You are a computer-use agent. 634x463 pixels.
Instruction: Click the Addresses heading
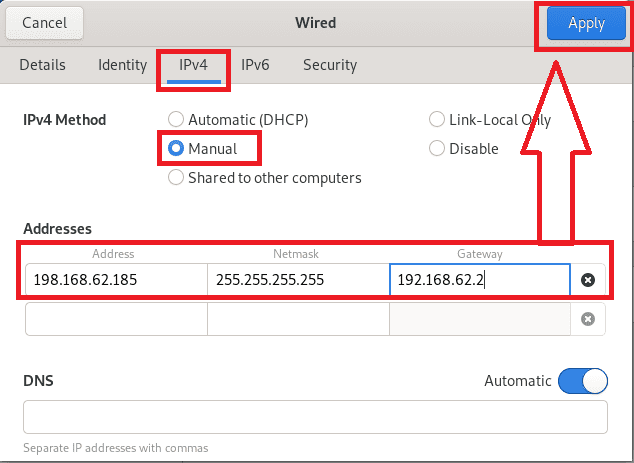pyautogui.click(x=57, y=229)
